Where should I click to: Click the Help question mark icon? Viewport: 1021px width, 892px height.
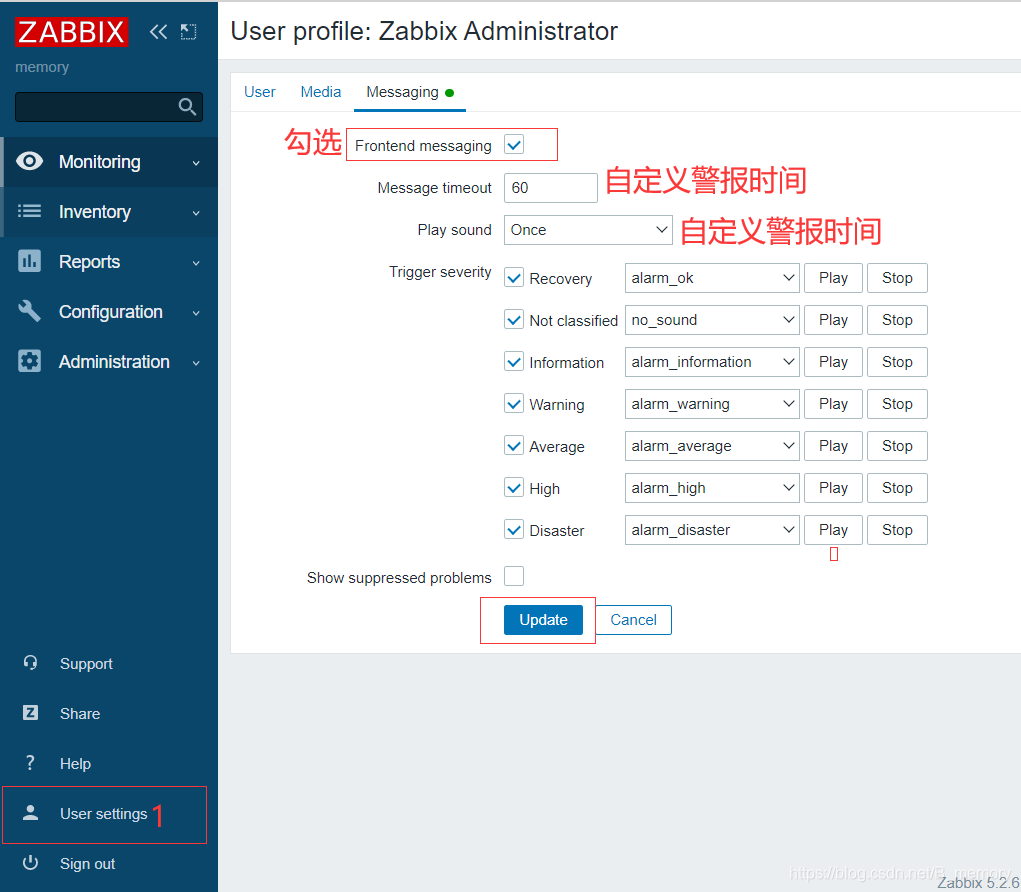click(x=30, y=763)
